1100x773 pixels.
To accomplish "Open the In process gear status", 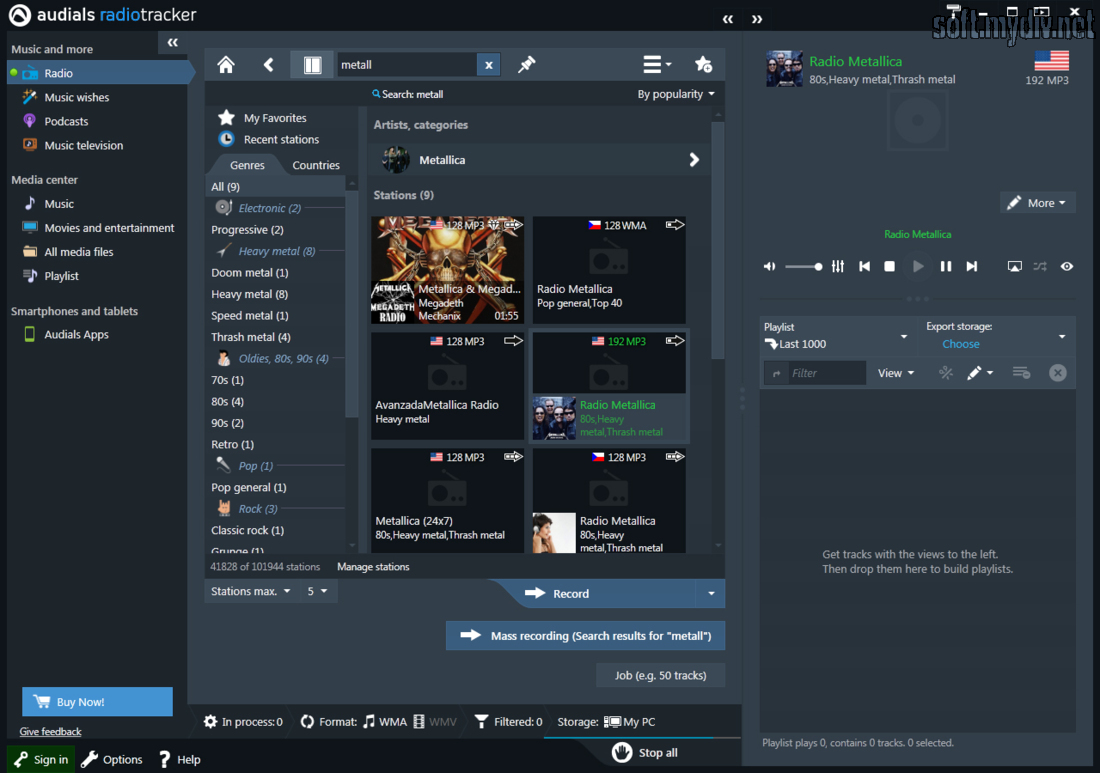I will tap(243, 722).
